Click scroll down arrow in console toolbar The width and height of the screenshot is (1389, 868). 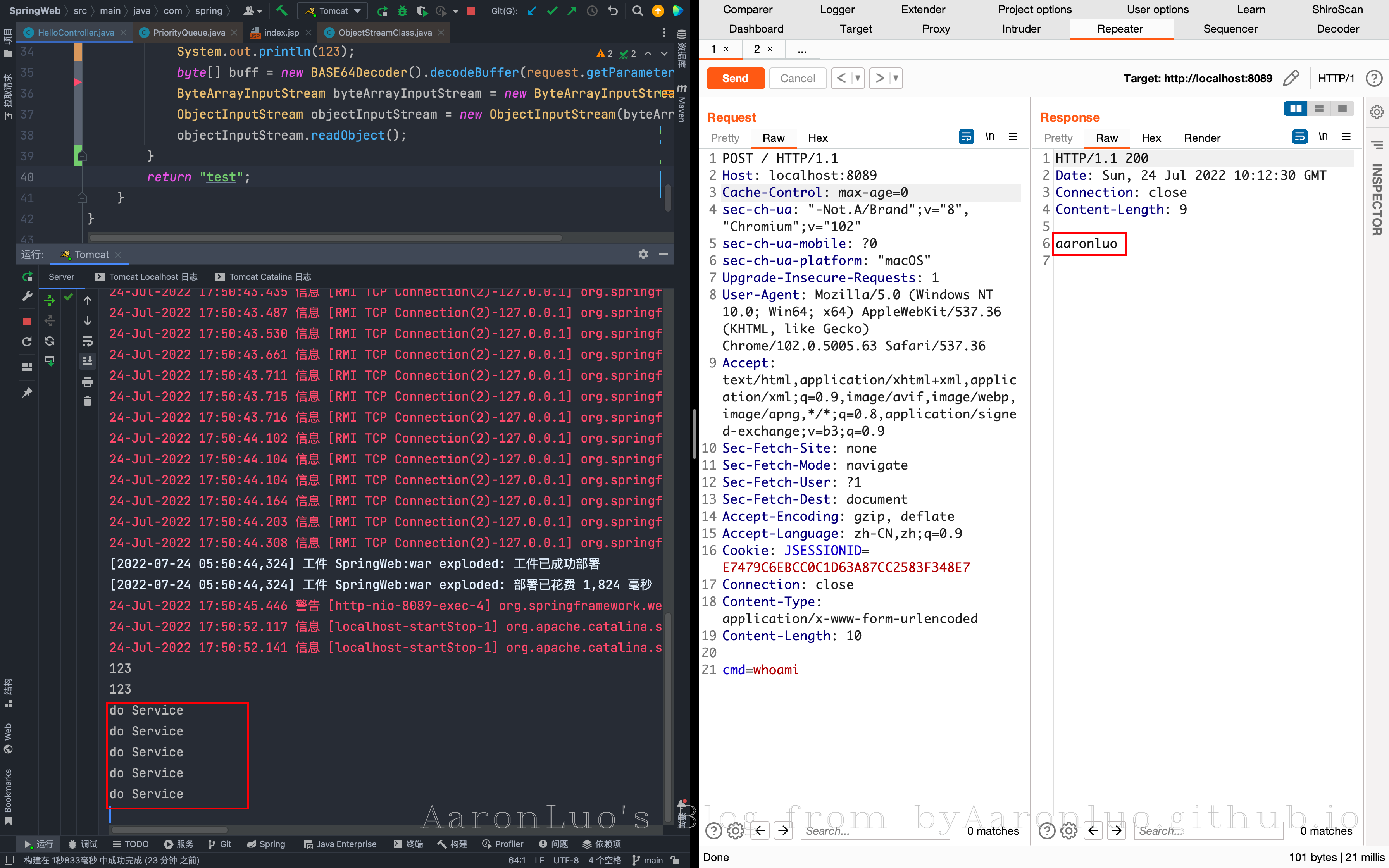click(87, 321)
